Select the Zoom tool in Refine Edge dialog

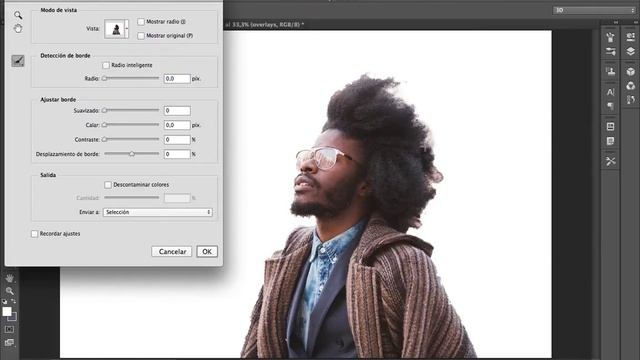click(18, 16)
